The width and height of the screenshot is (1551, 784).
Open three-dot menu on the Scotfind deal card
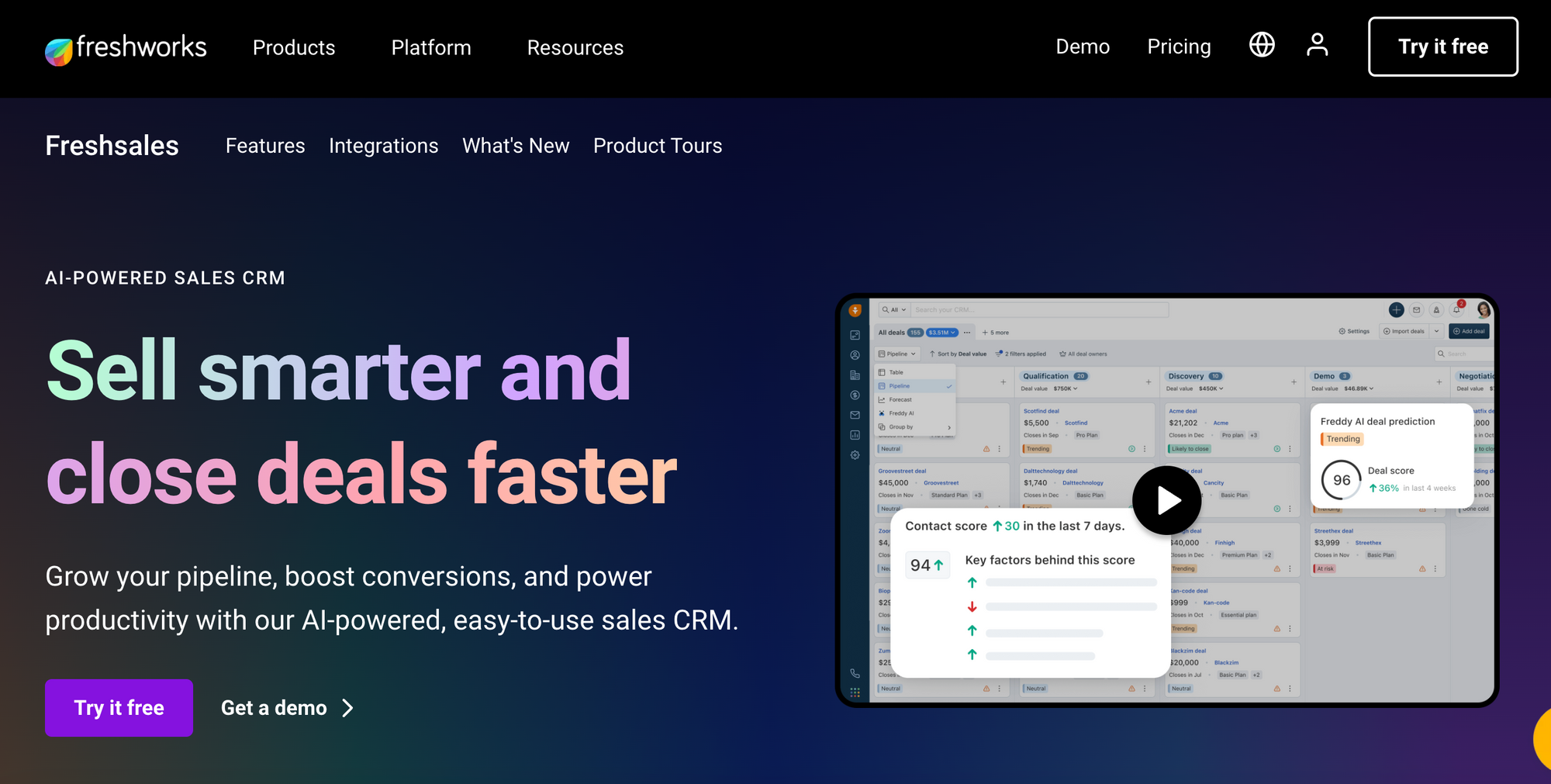[x=1145, y=449]
